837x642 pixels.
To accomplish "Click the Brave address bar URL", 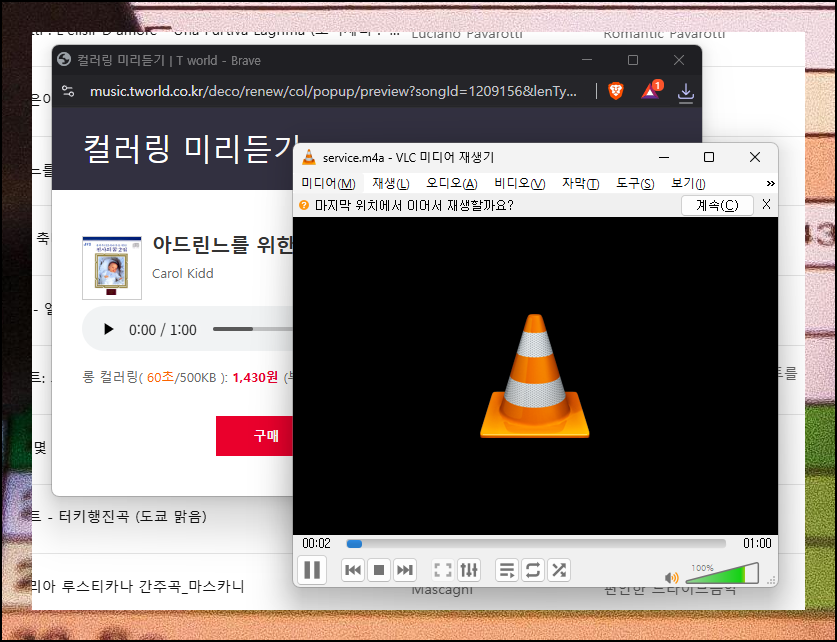I will coord(333,91).
